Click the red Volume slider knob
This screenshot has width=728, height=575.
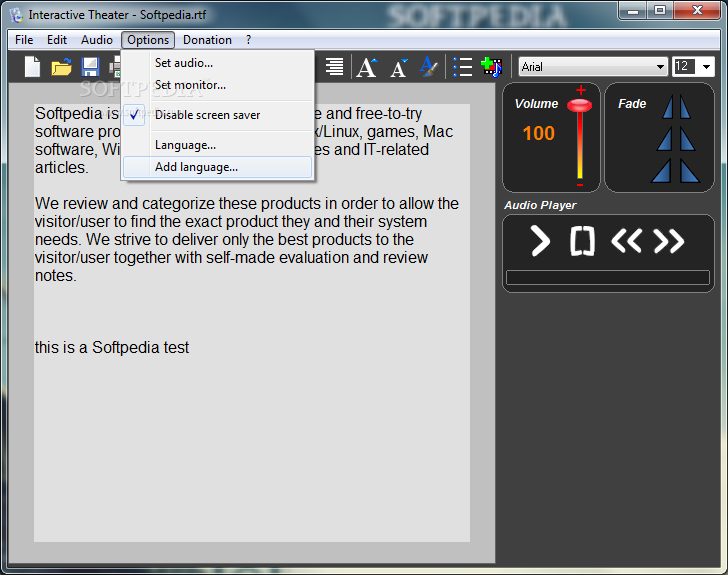579,105
